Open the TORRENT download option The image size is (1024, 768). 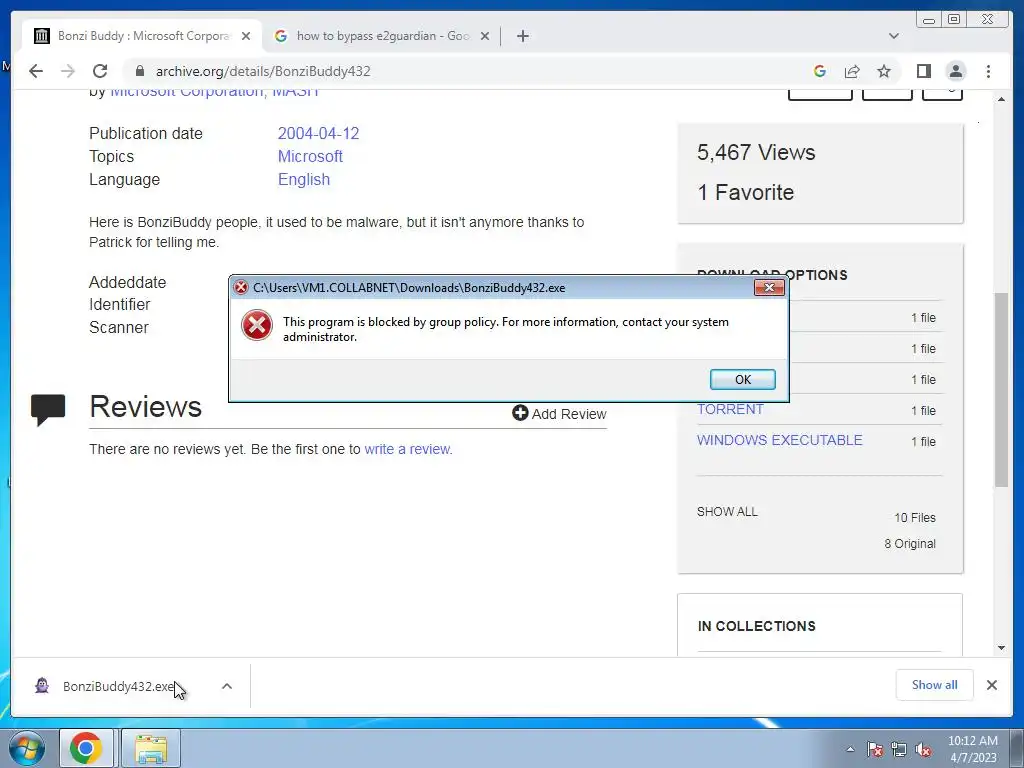(x=729, y=409)
